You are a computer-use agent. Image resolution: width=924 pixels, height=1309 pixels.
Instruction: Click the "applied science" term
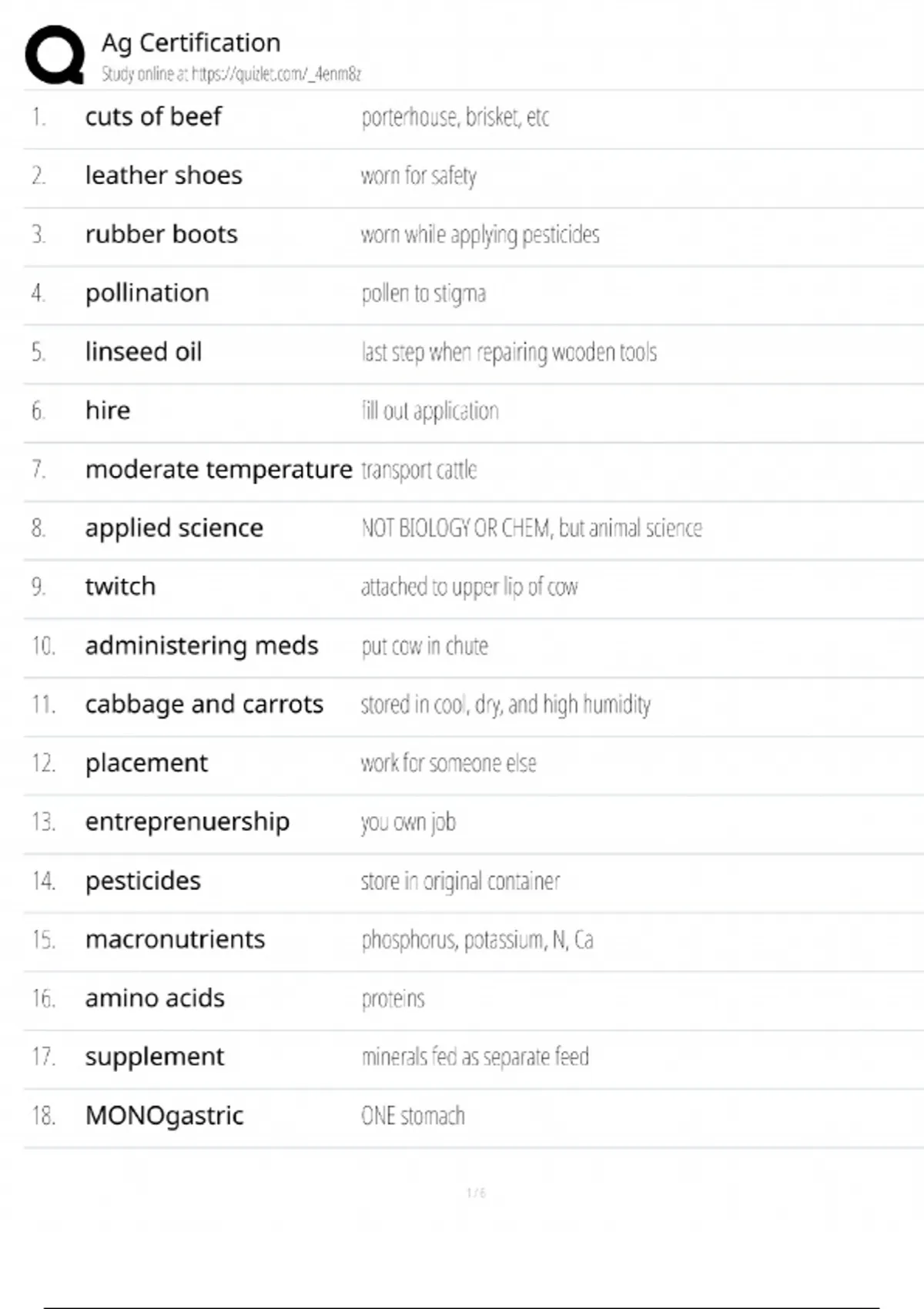[x=174, y=528]
